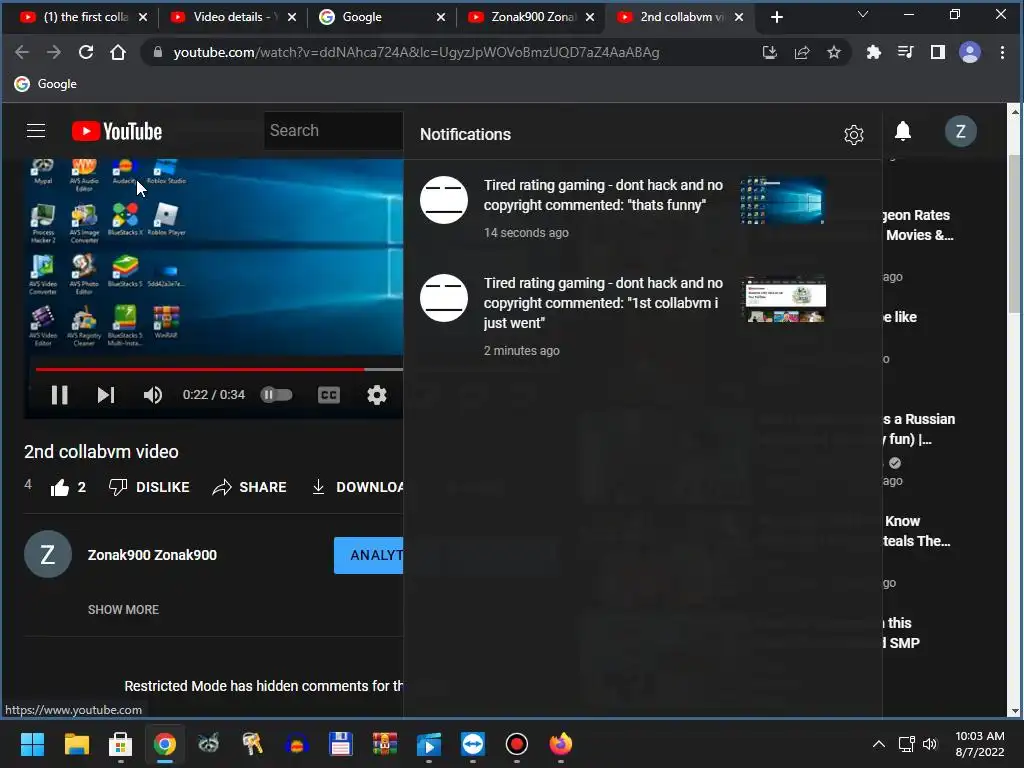Pause the video playback
This screenshot has height=768, width=1024.
pyautogui.click(x=59, y=394)
